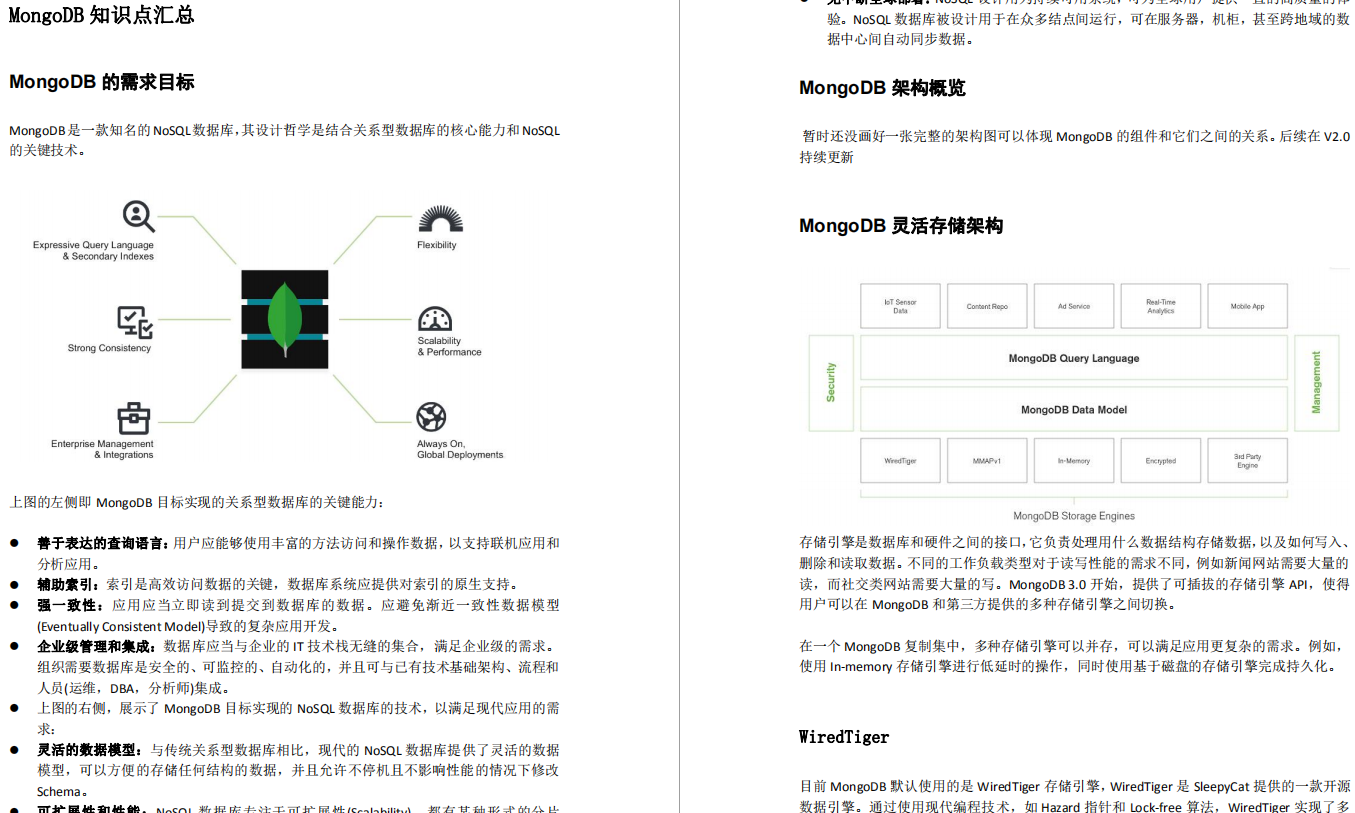Select the MongoDB Query Language layer bar
Screen dimensions: 1355x813
[1073, 358]
